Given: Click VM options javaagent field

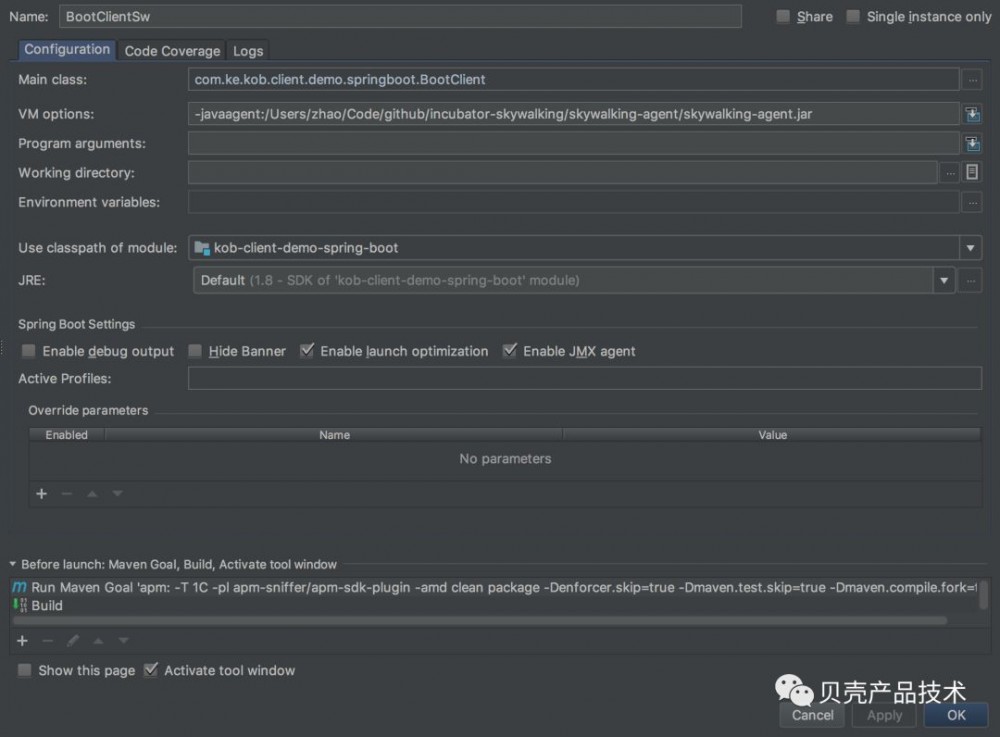Looking at the screenshot, I should [x=573, y=114].
